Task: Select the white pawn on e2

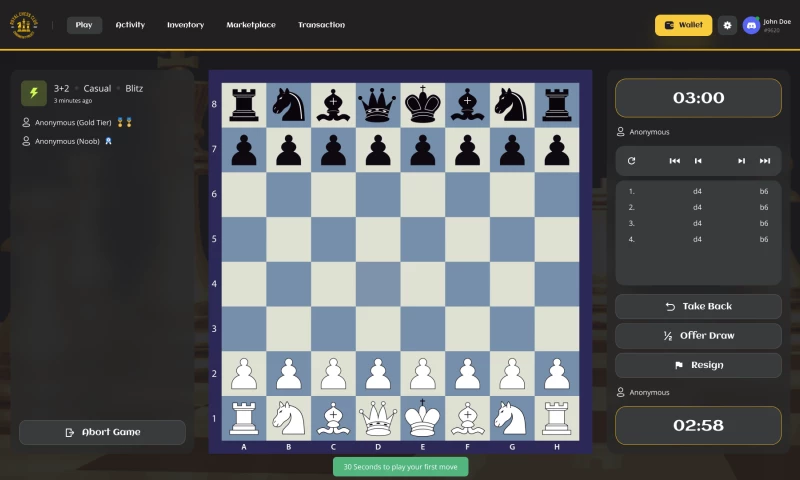Action: pyautogui.click(x=422, y=373)
